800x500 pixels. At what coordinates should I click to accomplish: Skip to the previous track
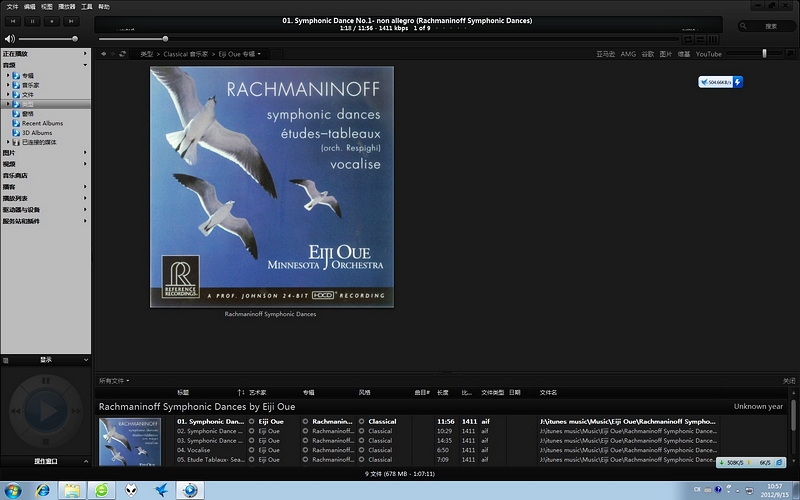[x=13, y=21]
